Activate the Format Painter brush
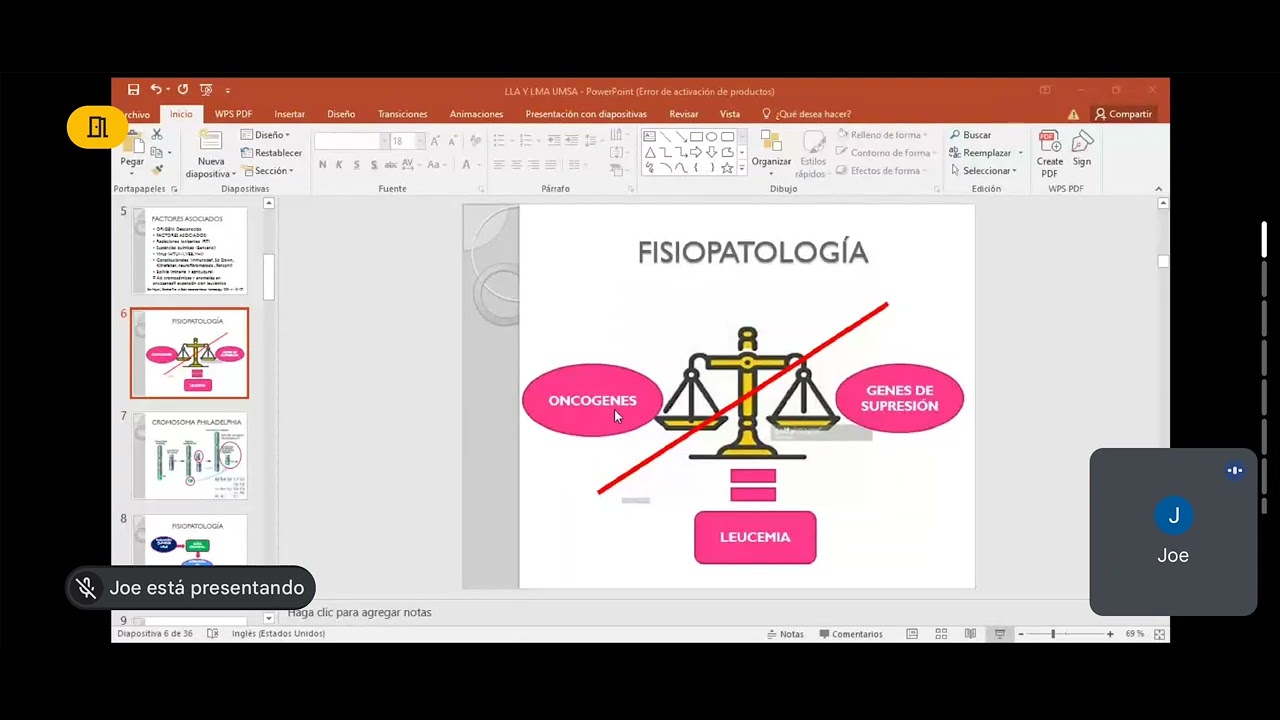Screen dimensions: 1280x720 (157, 170)
